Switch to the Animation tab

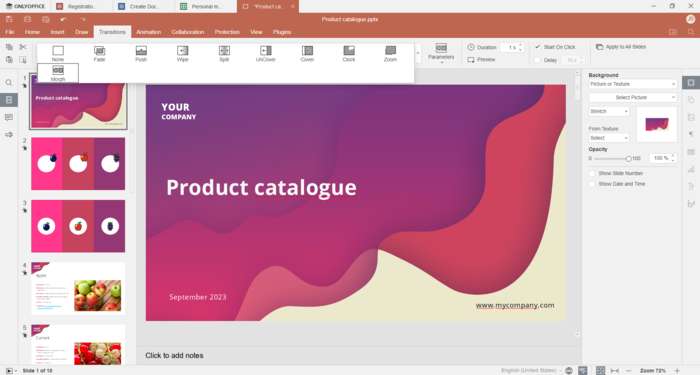point(149,32)
